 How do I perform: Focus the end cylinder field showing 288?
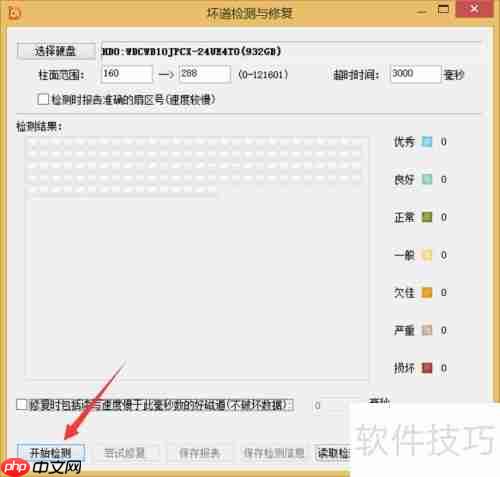coord(205,74)
